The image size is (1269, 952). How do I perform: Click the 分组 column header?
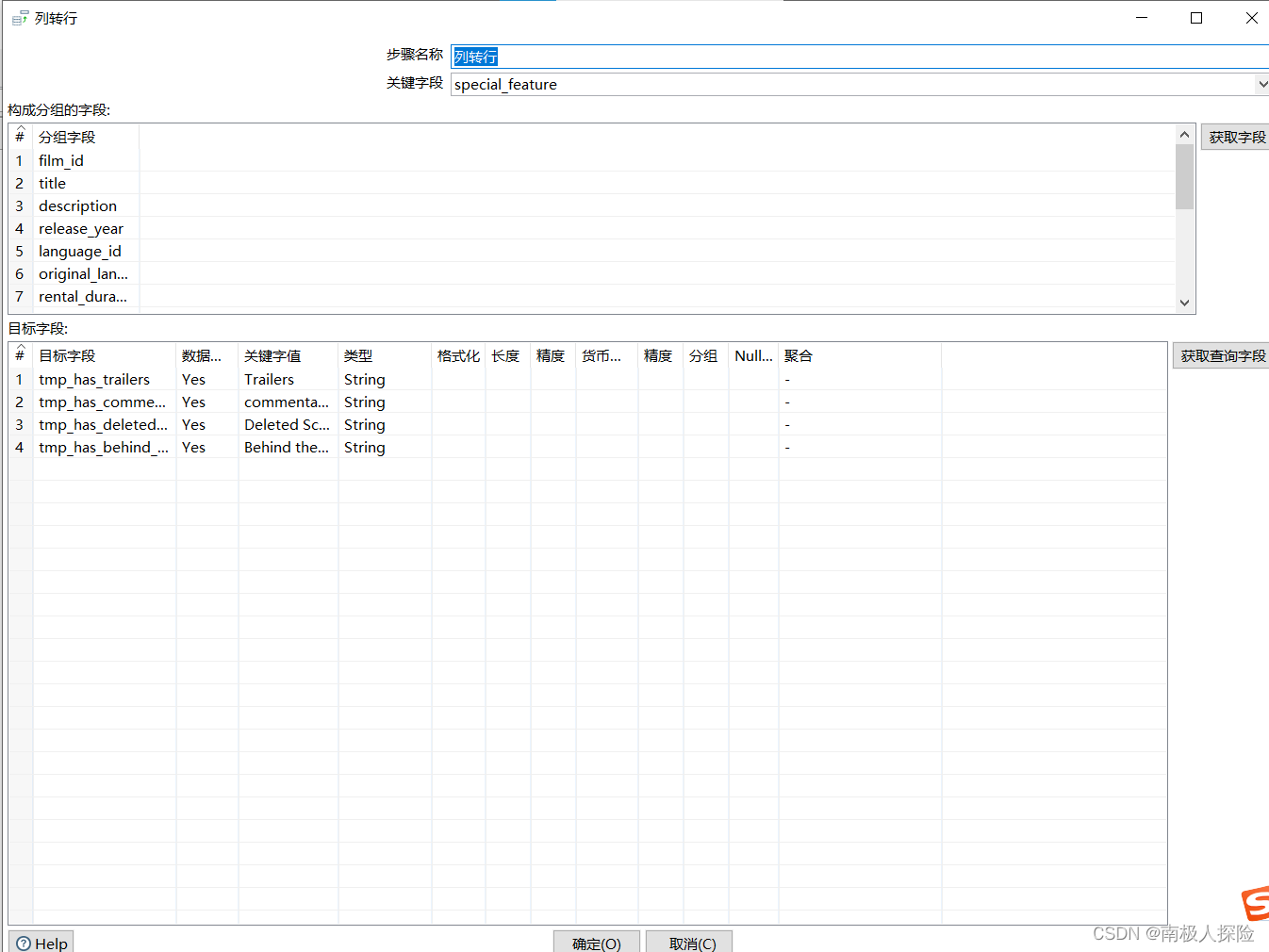(x=705, y=356)
